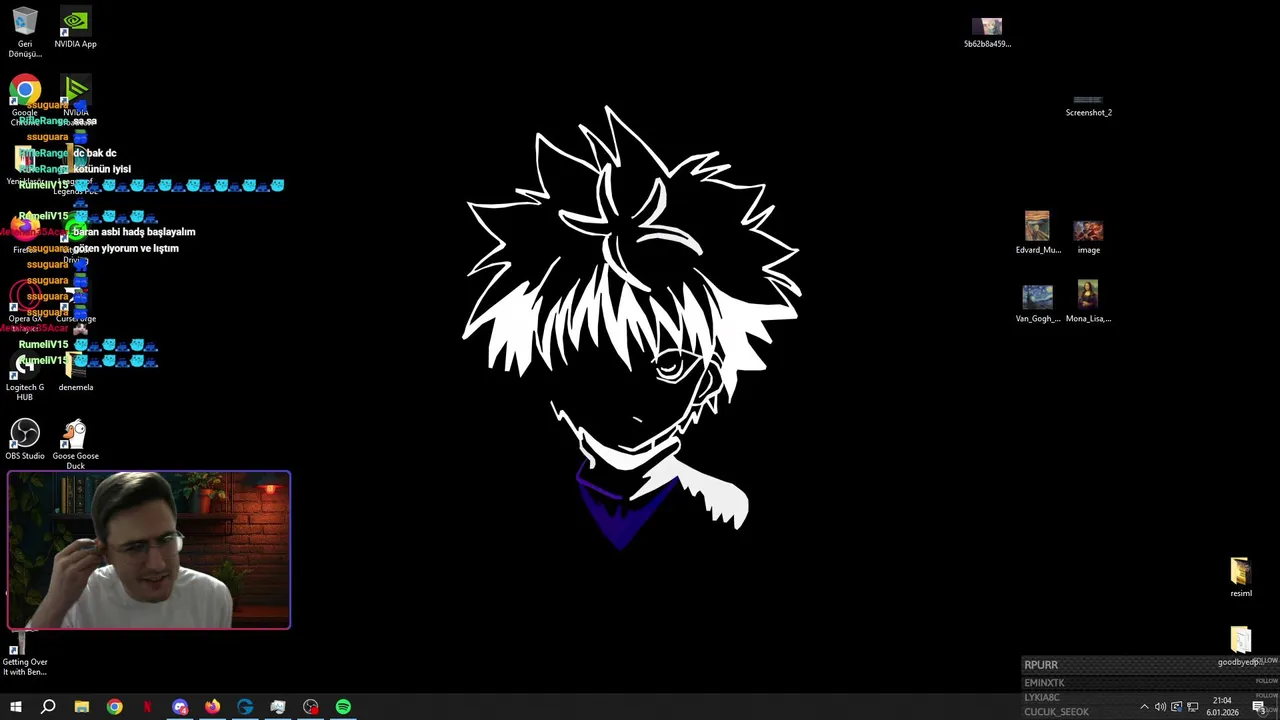Click the streamer webcam overlay
Screen dimensions: 1280x720
[x=149, y=550]
